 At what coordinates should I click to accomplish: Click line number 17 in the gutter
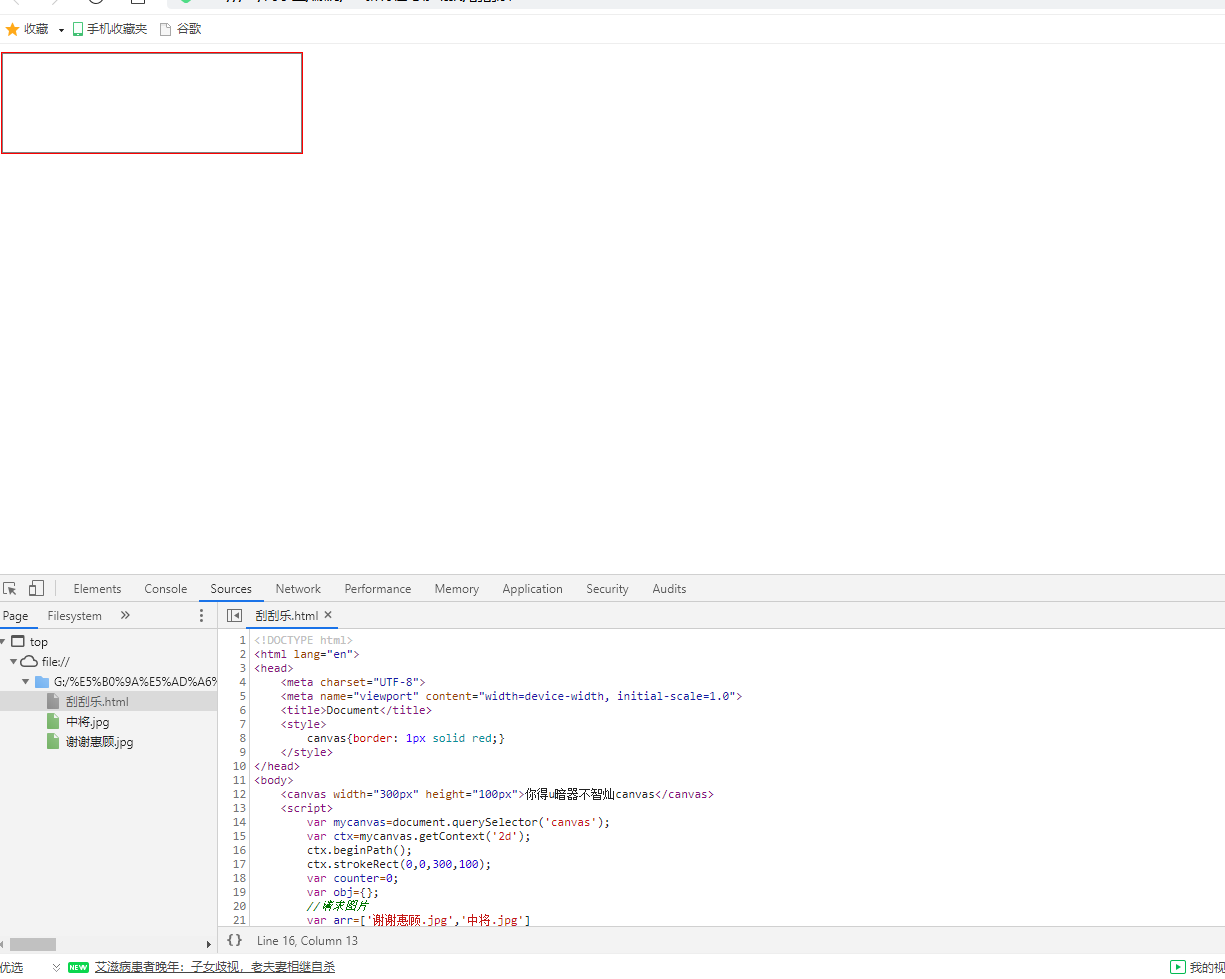tap(239, 864)
